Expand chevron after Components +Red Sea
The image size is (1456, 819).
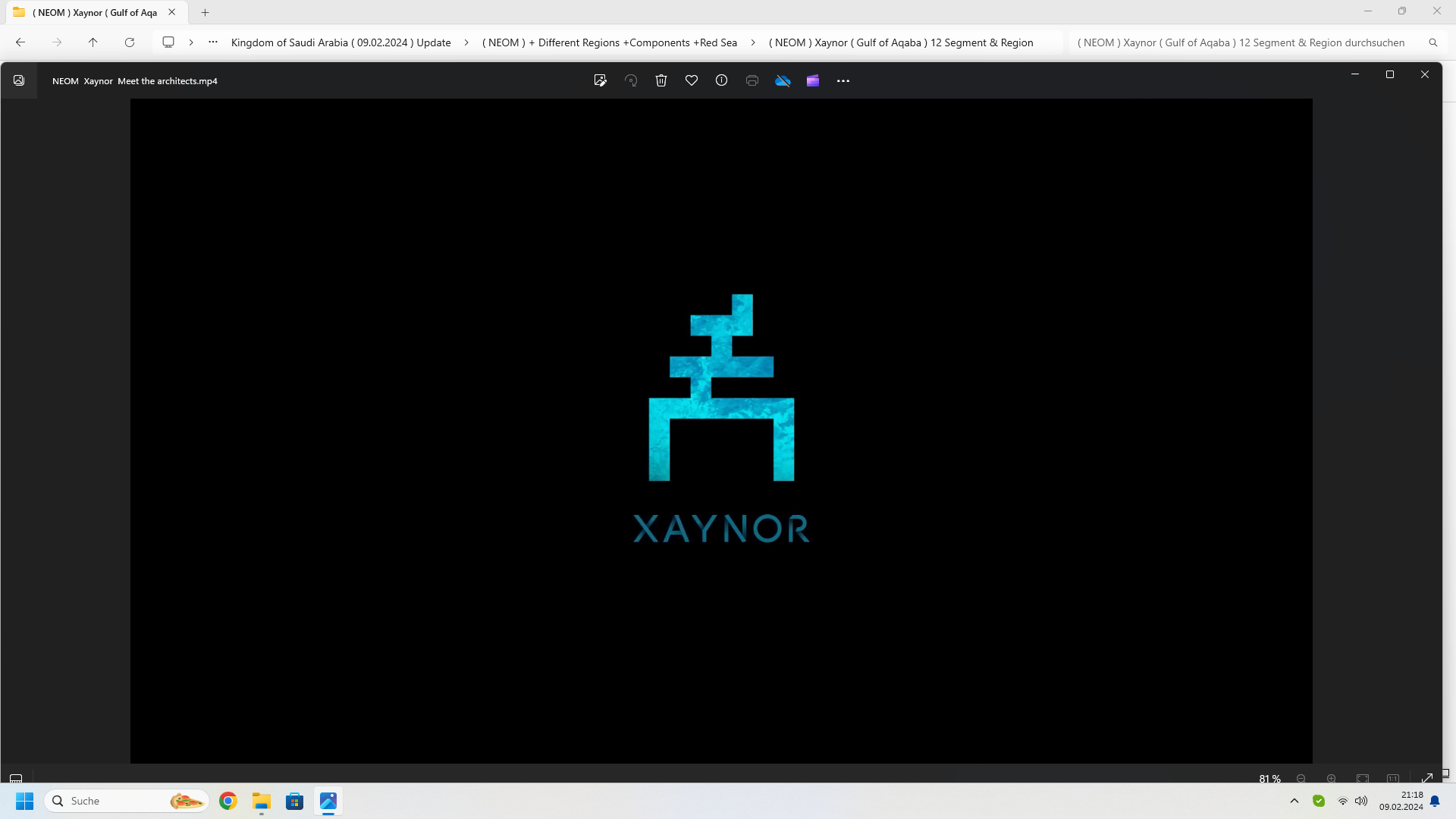pos(753,42)
